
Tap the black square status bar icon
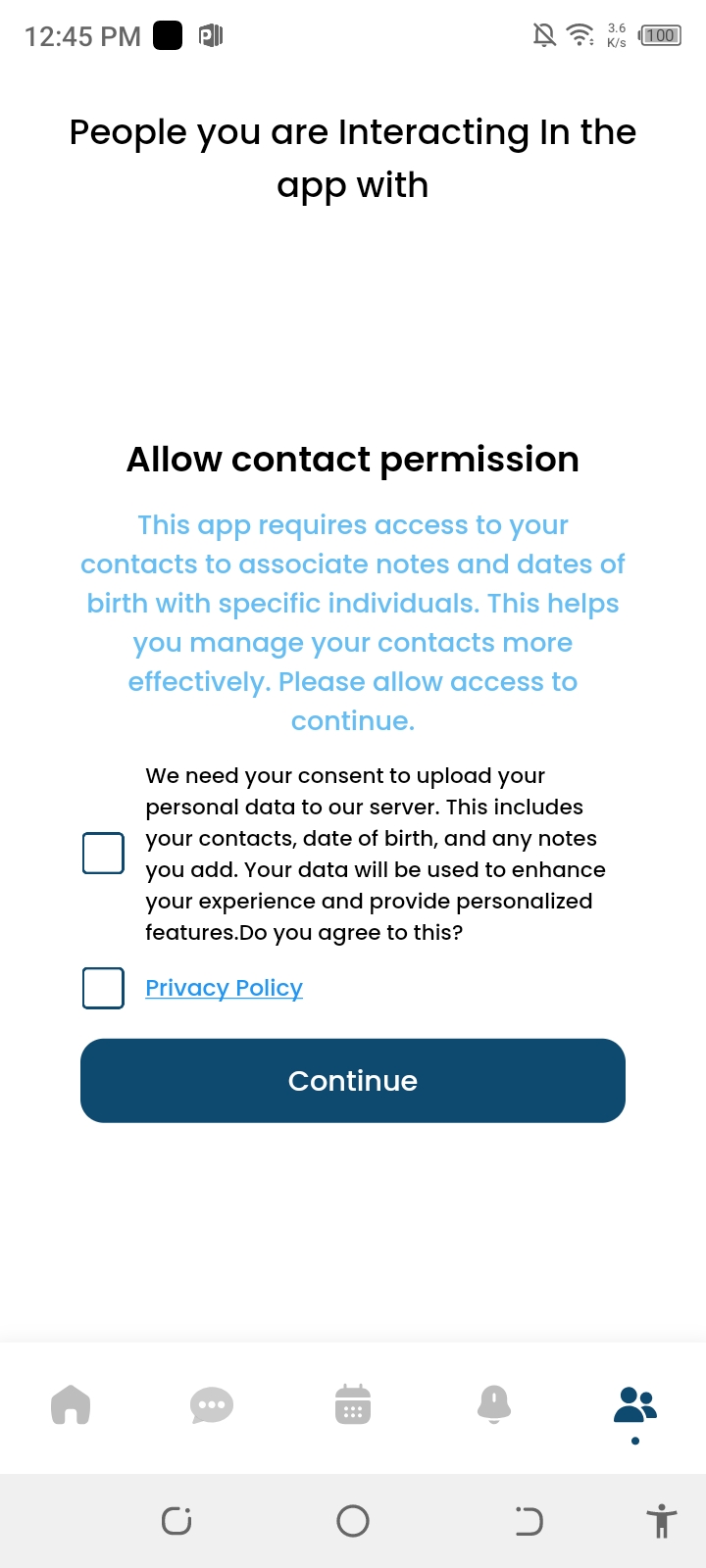pos(168,36)
